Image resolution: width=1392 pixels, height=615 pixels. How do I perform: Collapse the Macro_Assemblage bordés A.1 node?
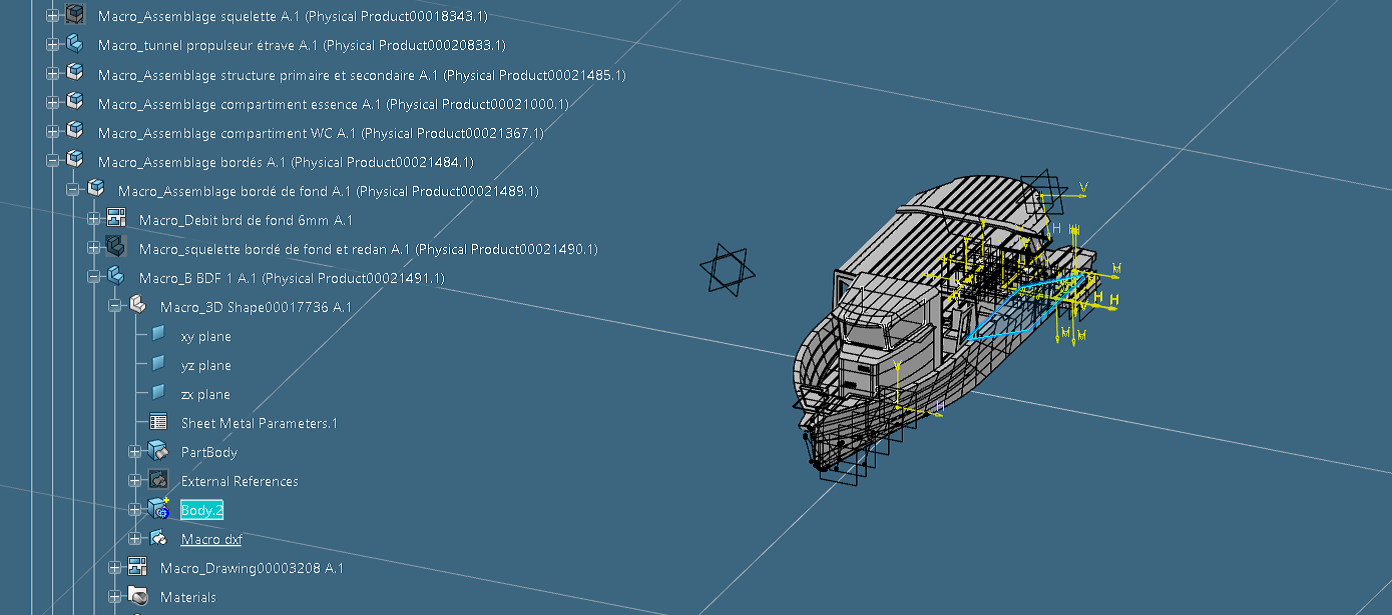[53, 161]
